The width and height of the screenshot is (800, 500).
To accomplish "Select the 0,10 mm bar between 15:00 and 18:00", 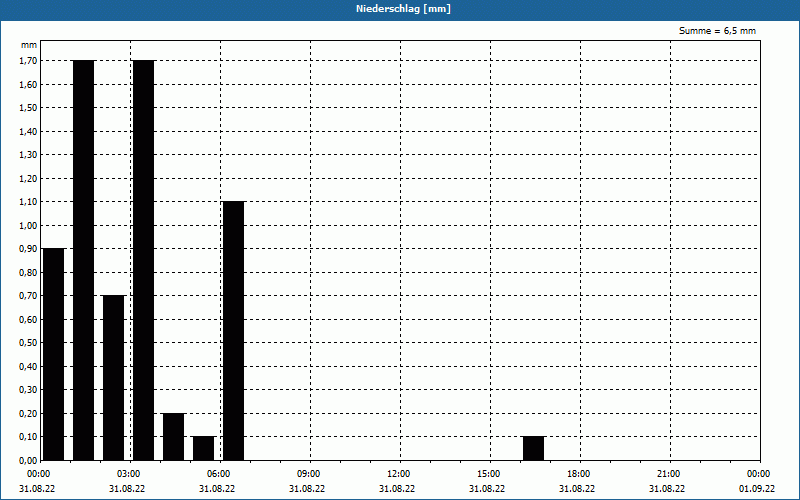I will pyautogui.click(x=534, y=448).
